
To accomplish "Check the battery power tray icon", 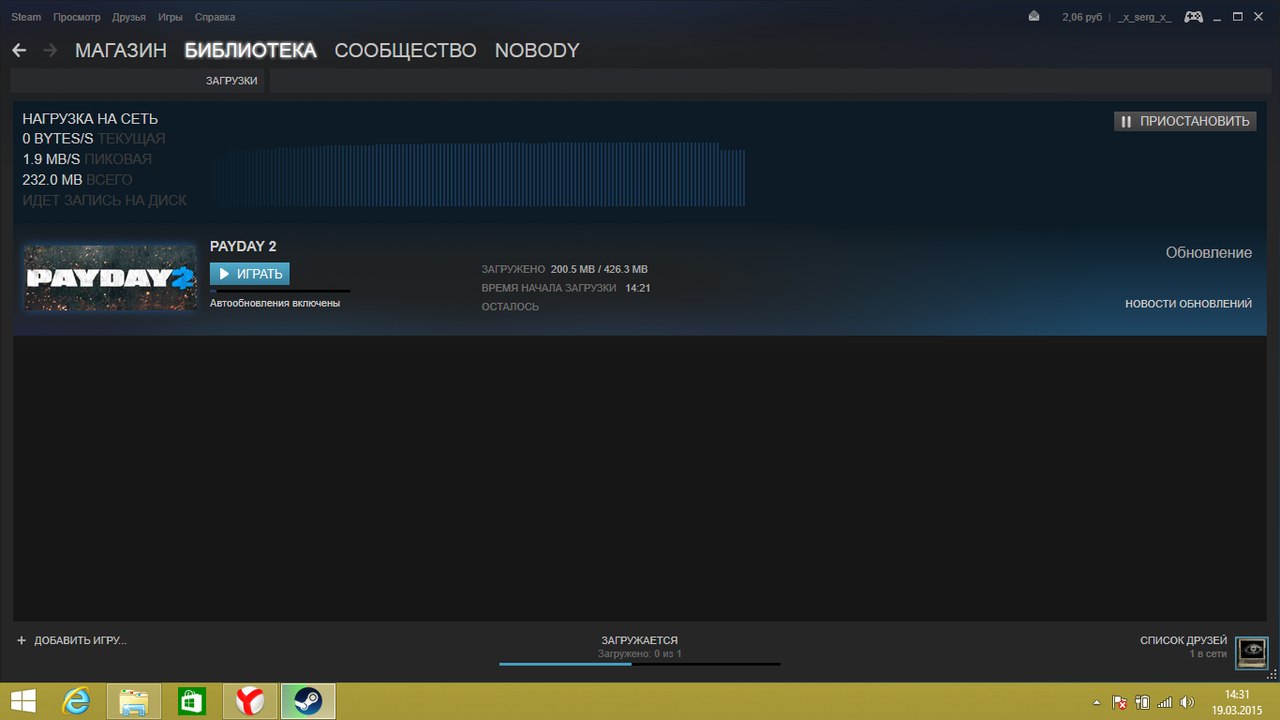I will click(1142, 703).
